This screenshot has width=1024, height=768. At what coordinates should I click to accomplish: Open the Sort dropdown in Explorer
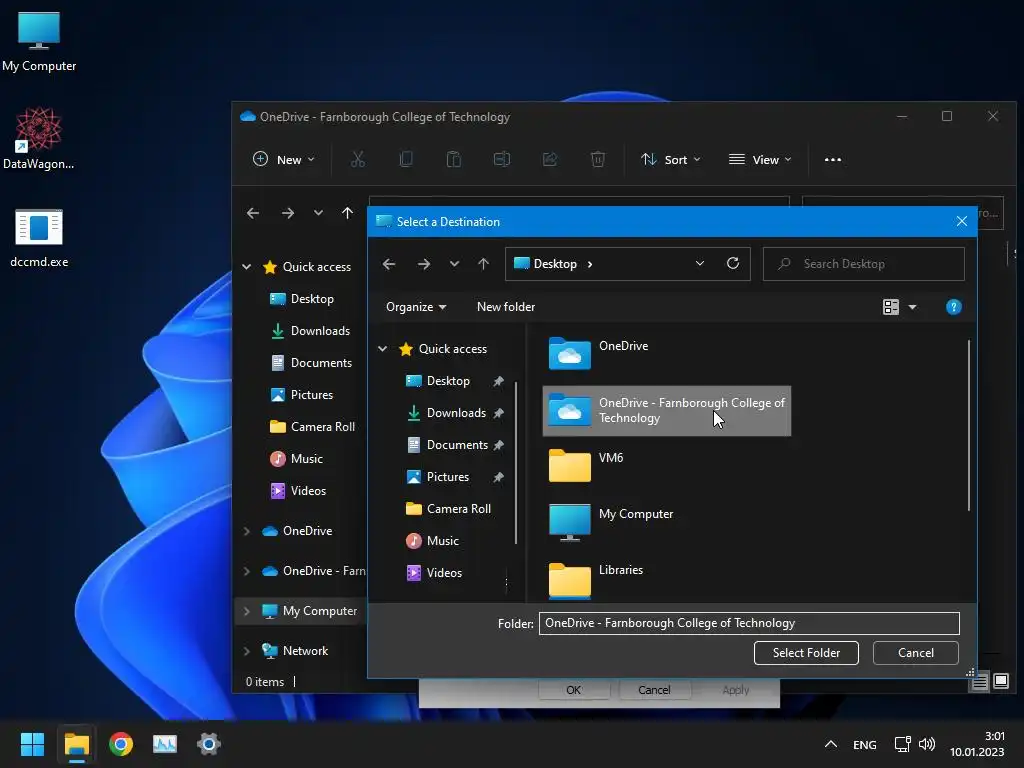(x=671, y=159)
